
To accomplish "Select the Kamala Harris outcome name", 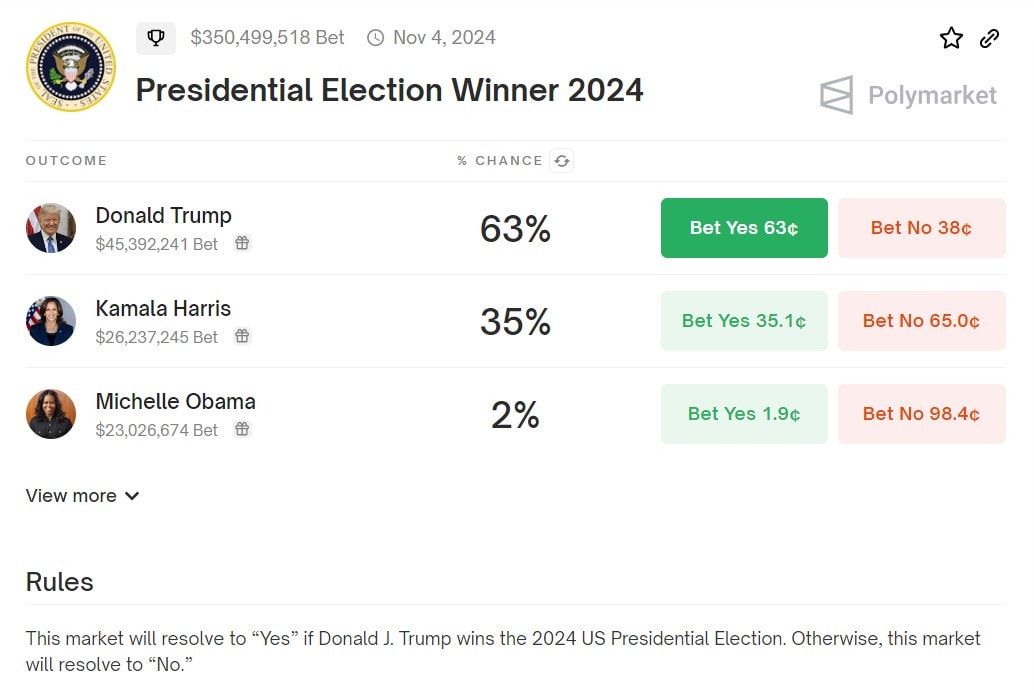I will click(x=163, y=308).
